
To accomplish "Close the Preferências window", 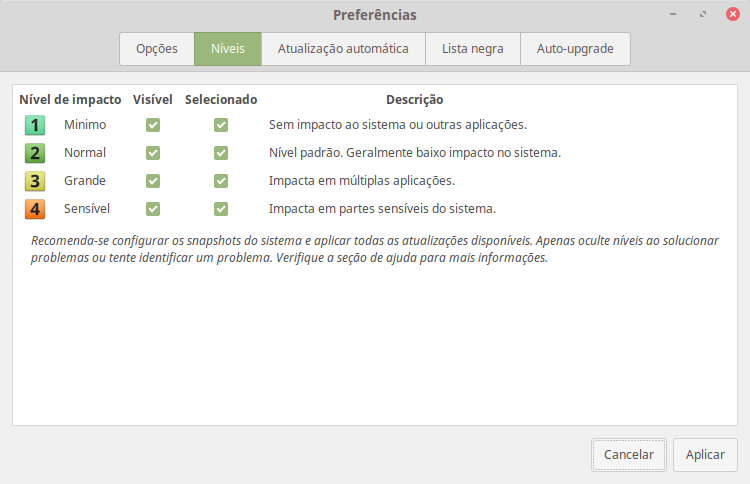I will [x=732, y=15].
